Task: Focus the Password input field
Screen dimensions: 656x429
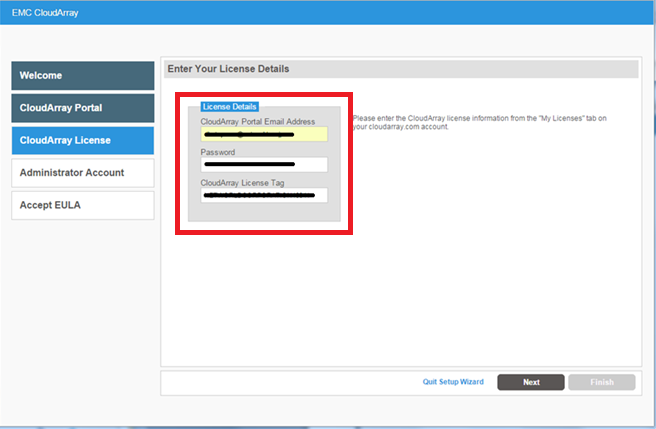Action: tap(264, 164)
